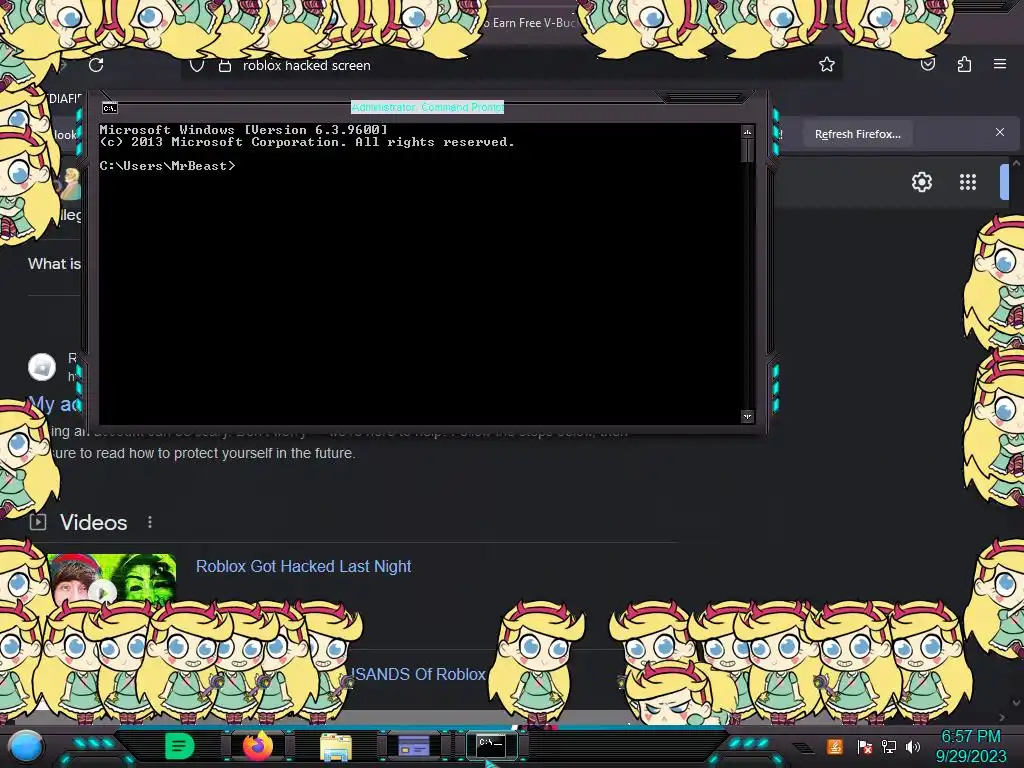
Task: Open the Firefox hamburger application menu
Action: coord(1000,64)
